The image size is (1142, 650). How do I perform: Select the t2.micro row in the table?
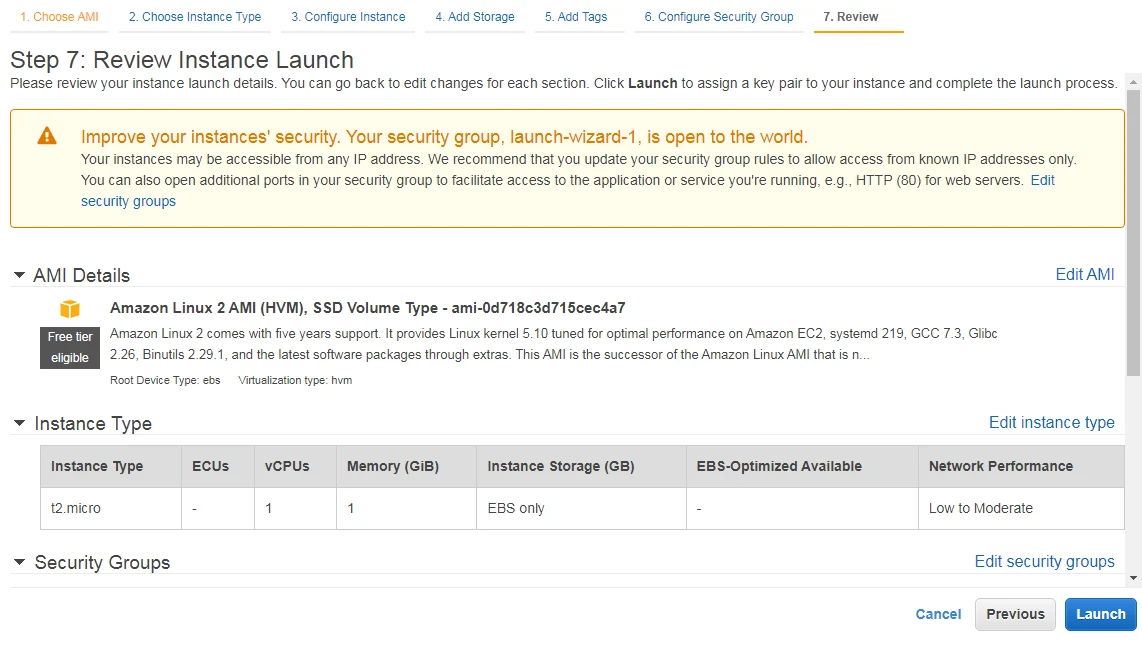pos(75,508)
